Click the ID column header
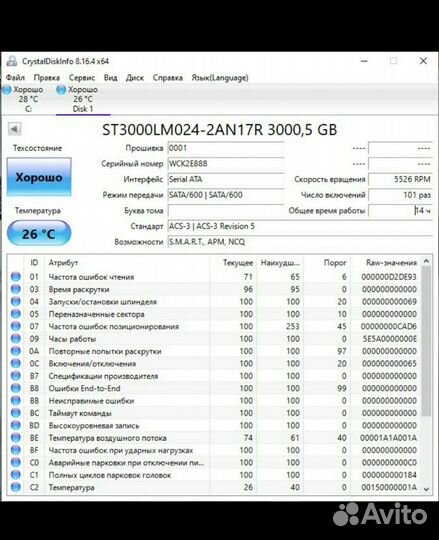This screenshot has height=540, width=439. pos(34,262)
